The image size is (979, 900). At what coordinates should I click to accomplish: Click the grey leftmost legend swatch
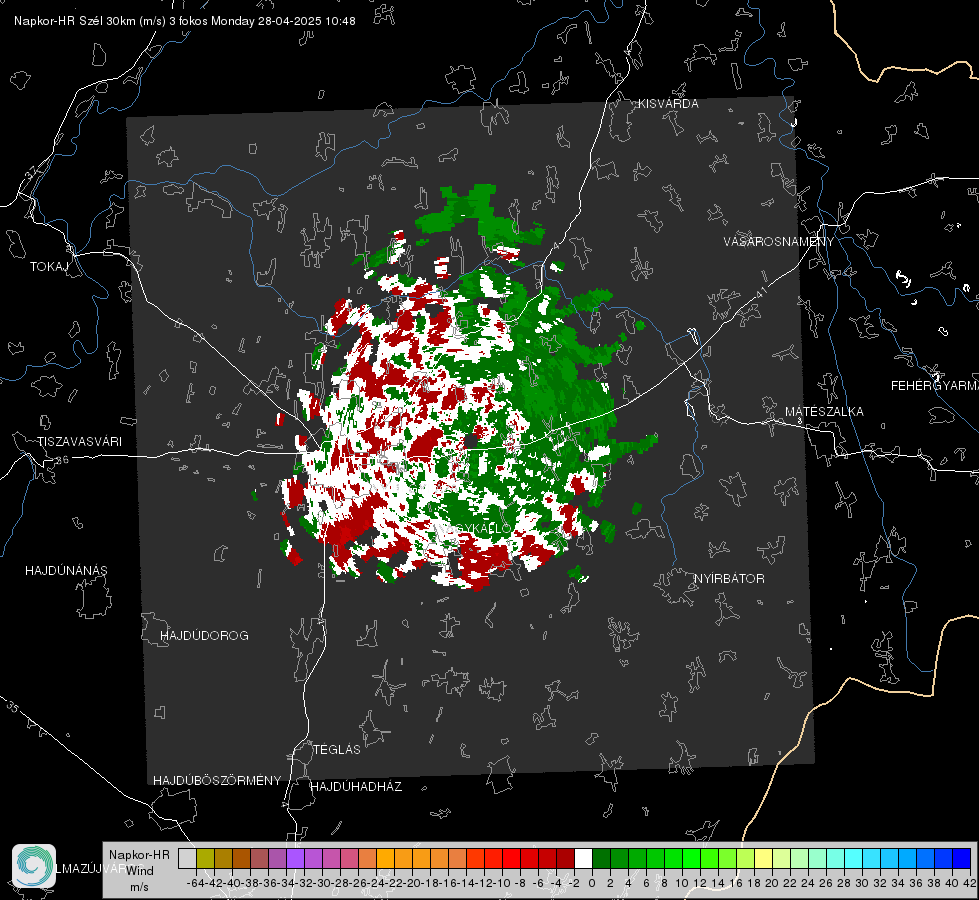click(x=187, y=858)
